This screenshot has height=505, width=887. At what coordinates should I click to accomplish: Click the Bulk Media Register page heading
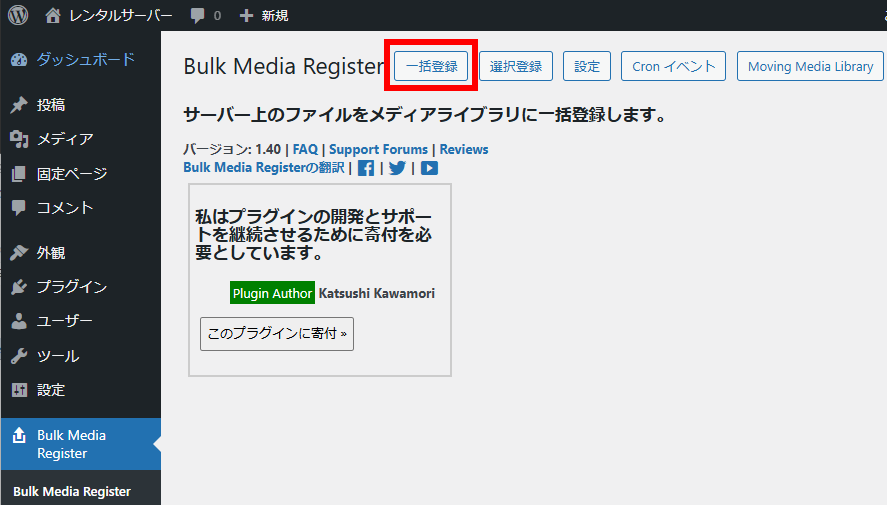(x=283, y=66)
